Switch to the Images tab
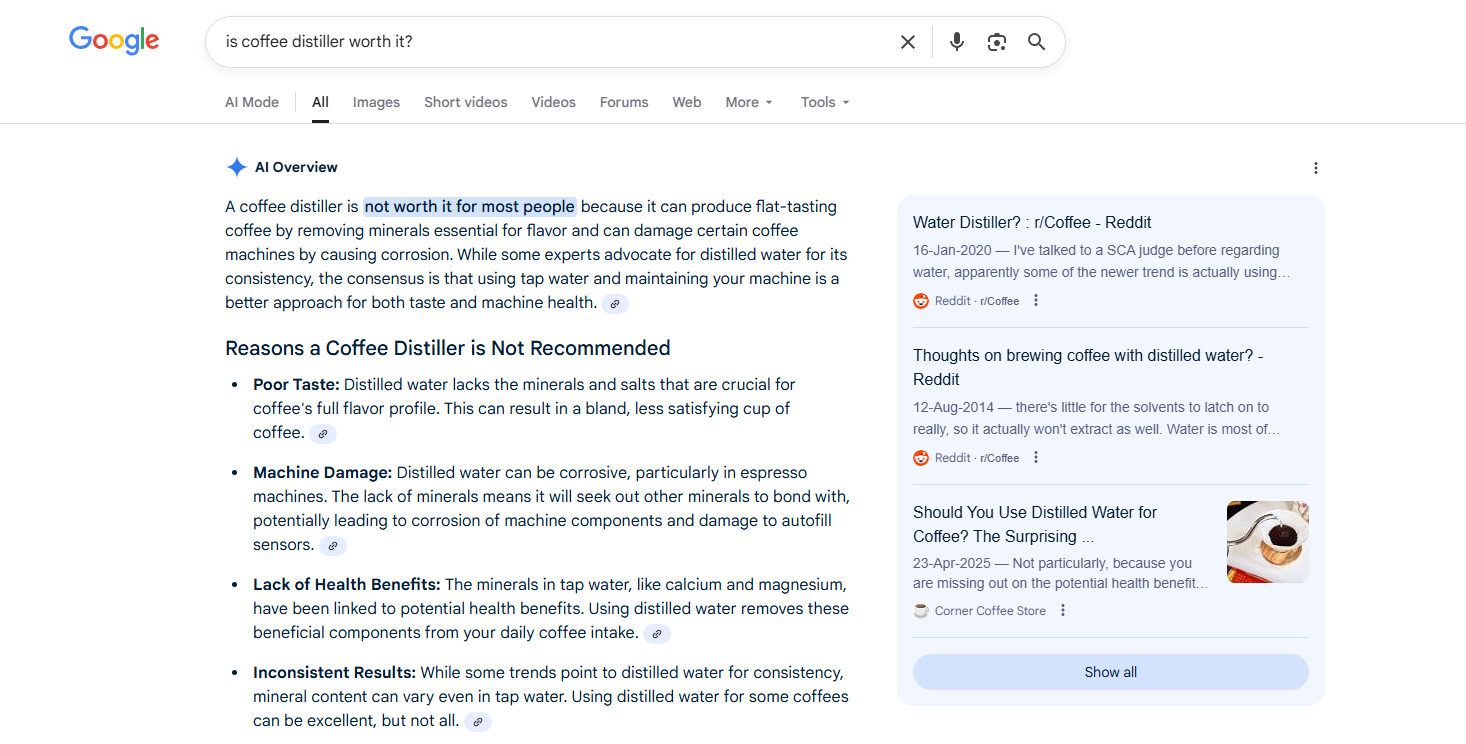1466x744 pixels. [376, 102]
